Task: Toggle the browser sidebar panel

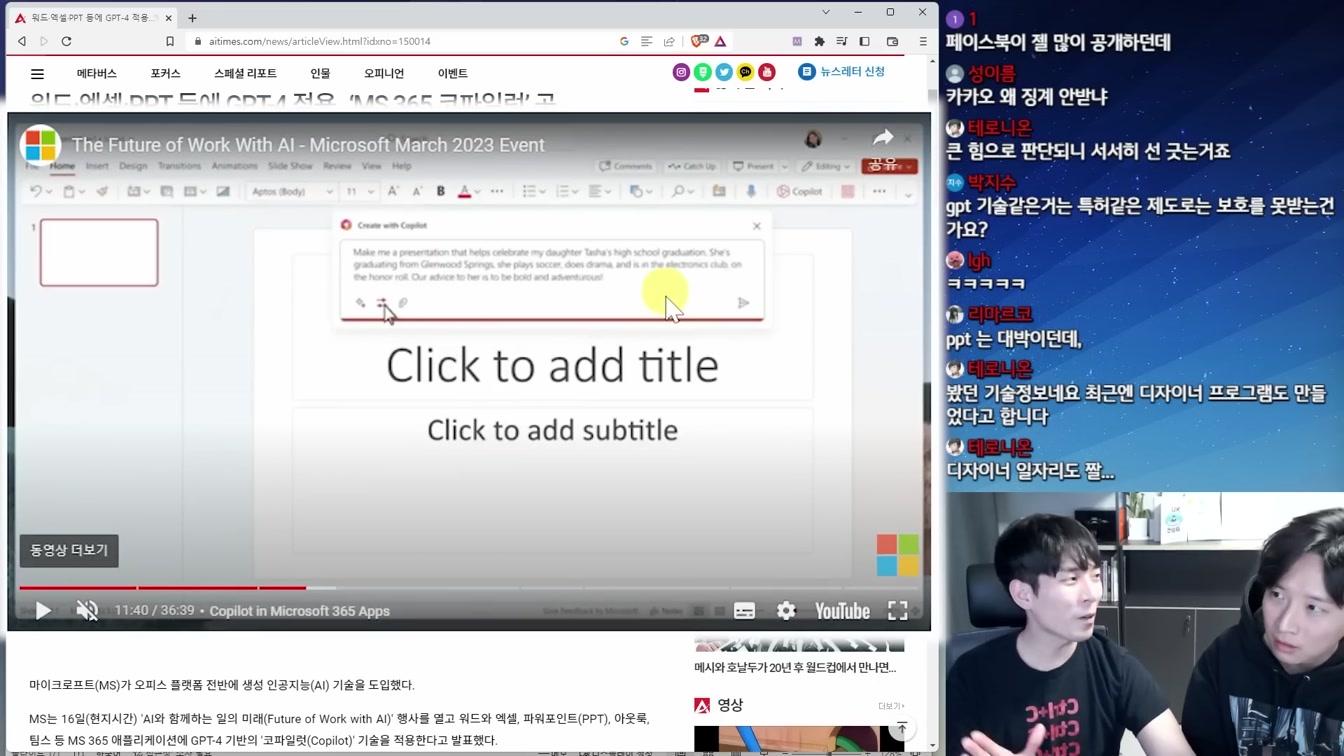Action: pos(865,41)
